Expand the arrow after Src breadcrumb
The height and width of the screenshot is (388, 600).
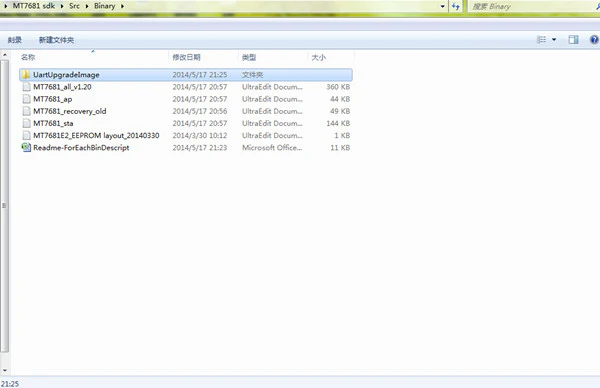tap(87, 6)
